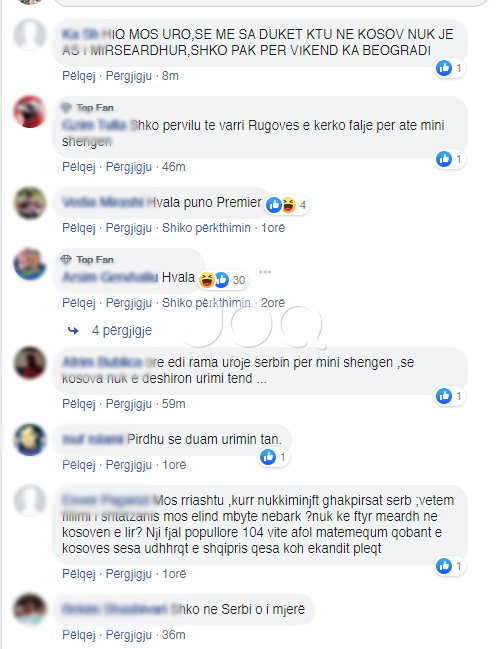Image resolution: width=496 pixels, height=649 pixels.
Task: Open the profile picture of the 'Hvala puno Premier' commenter
Action: (x=30, y=203)
